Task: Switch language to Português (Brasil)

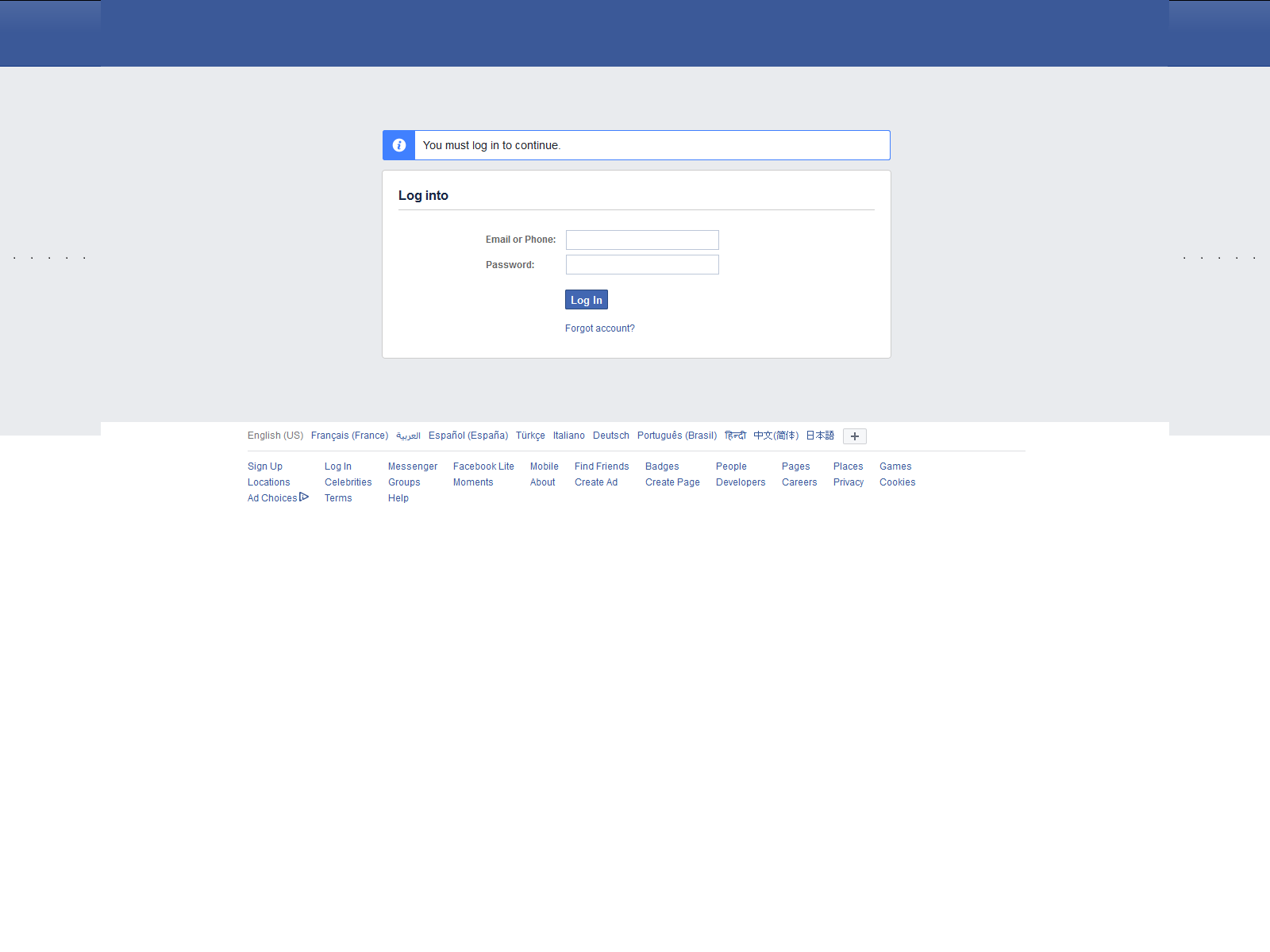Action: (x=677, y=436)
